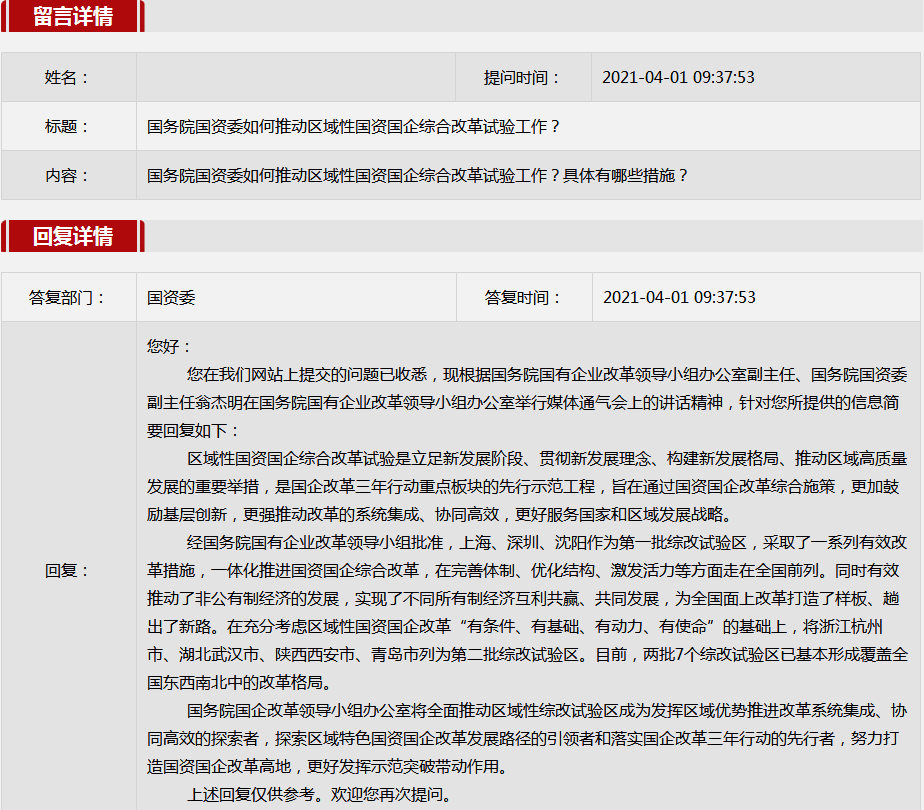The image size is (924, 810).
Task: Click the message title text in 标题 row
Action: point(354,127)
